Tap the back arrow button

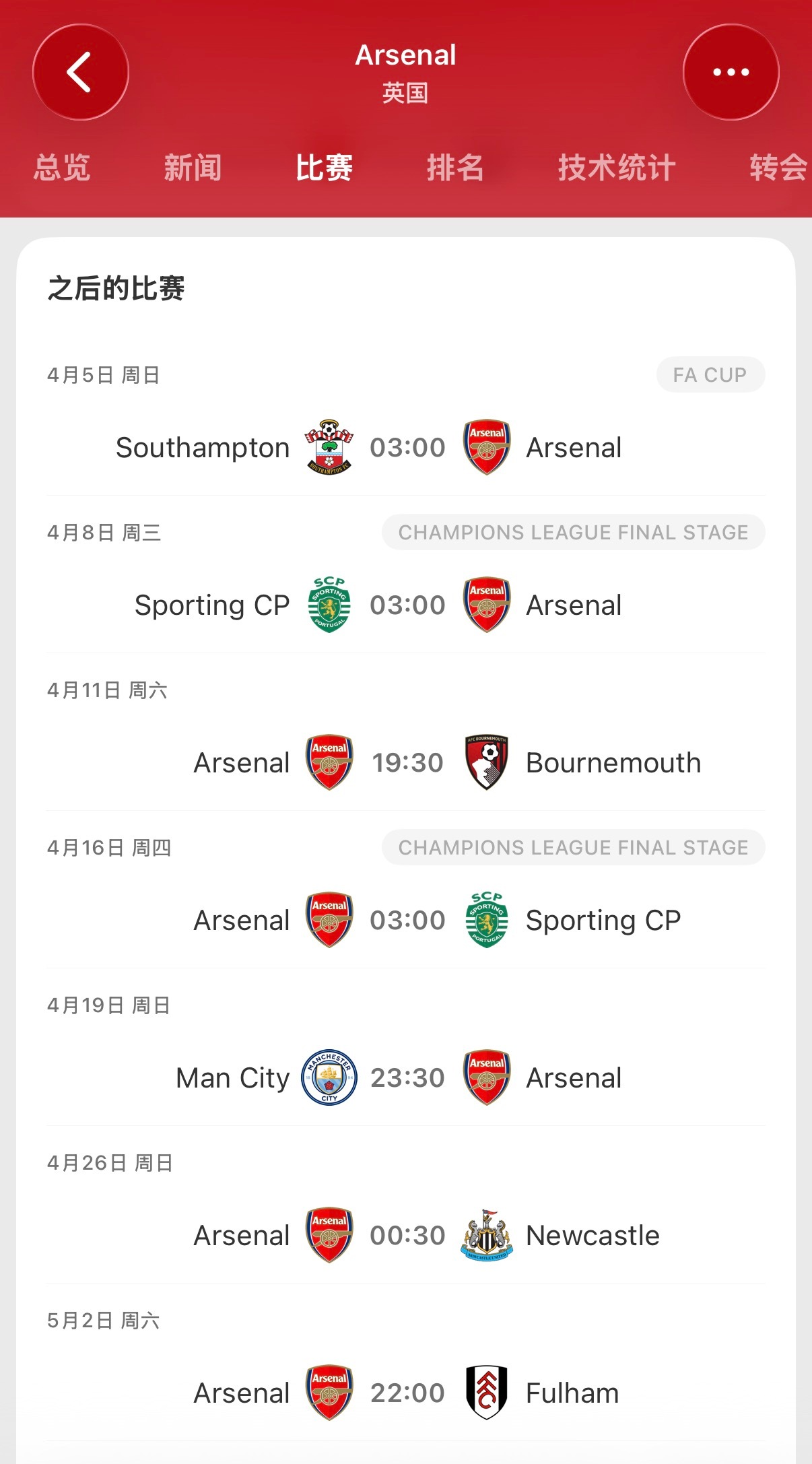[x=80, y=72]
